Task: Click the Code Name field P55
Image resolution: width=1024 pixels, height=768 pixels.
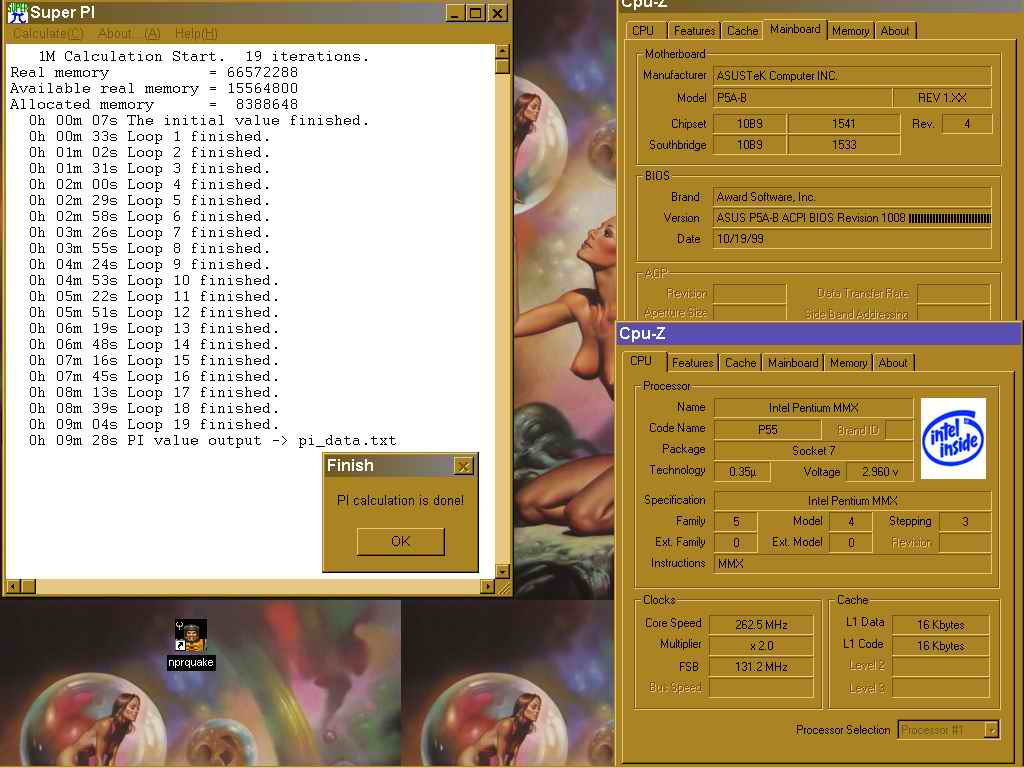Action: [767, 430]
